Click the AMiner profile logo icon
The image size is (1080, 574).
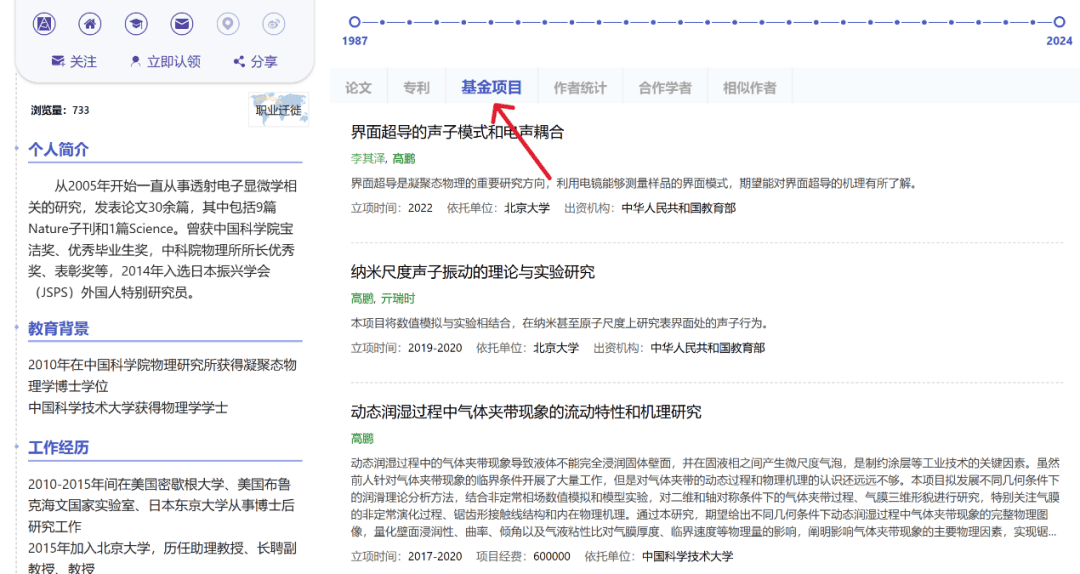(x=44, y=23)
